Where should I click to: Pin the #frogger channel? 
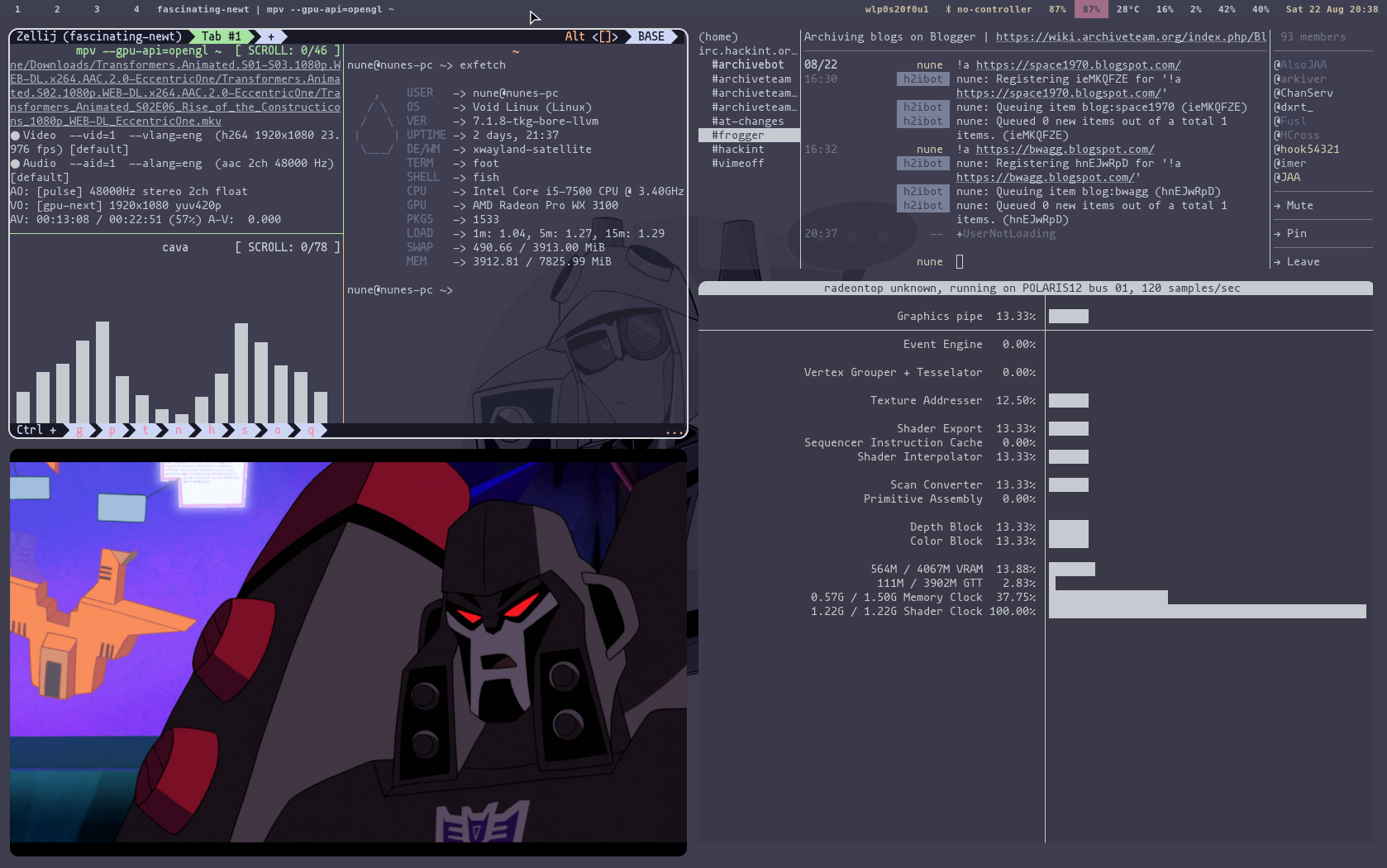(x=1290, y=234)
